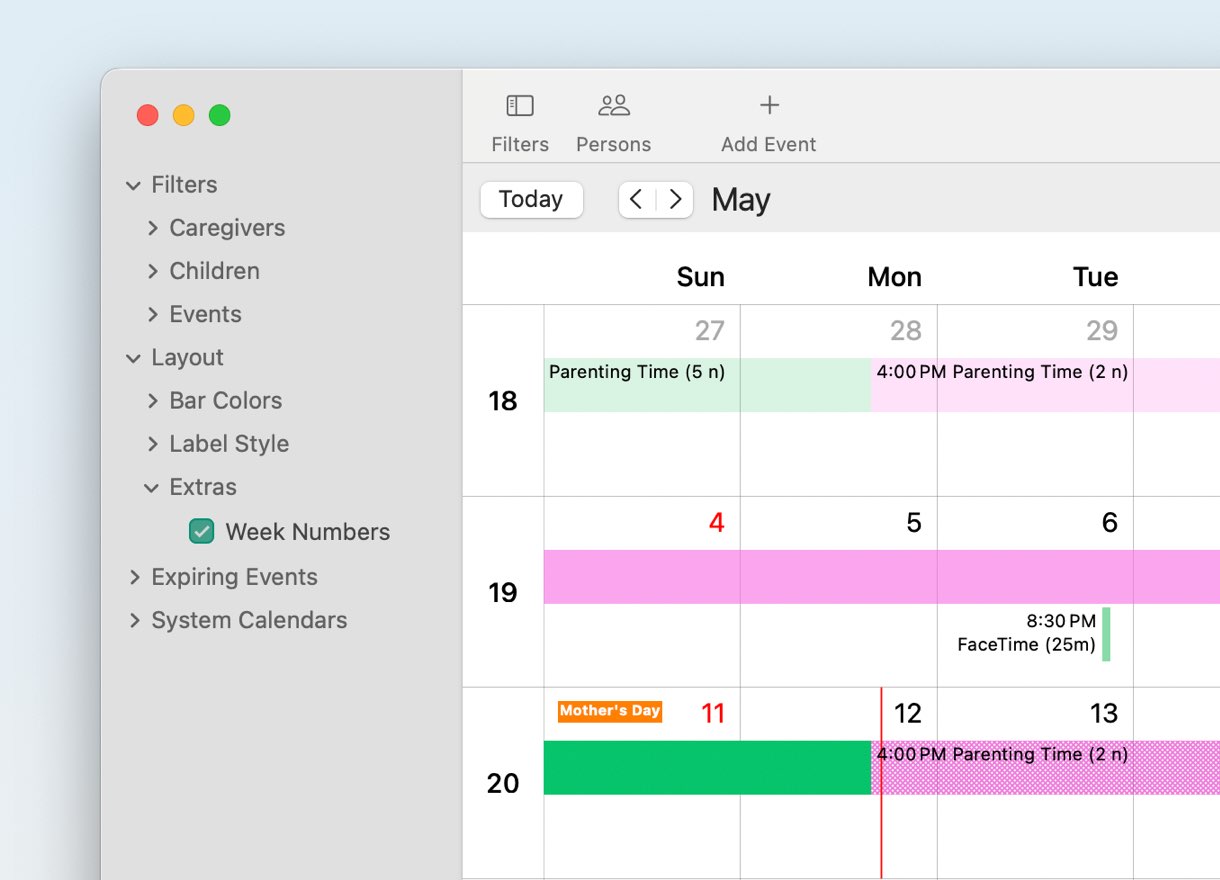This screenshot has height=880, width=1220.
Task: Open the Persons toolbar icon
Action: point(613,105)
